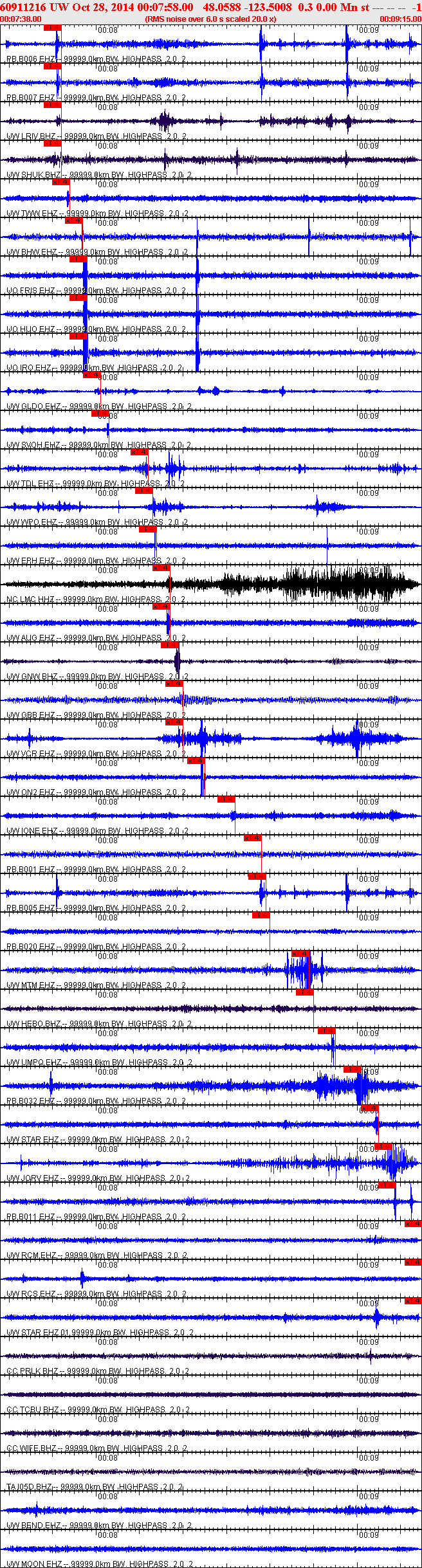The height and width of the screenshot is (1568, 422).
Task: Select the 'PB B007 EHZ' station label
Action: tap(31, 98)
